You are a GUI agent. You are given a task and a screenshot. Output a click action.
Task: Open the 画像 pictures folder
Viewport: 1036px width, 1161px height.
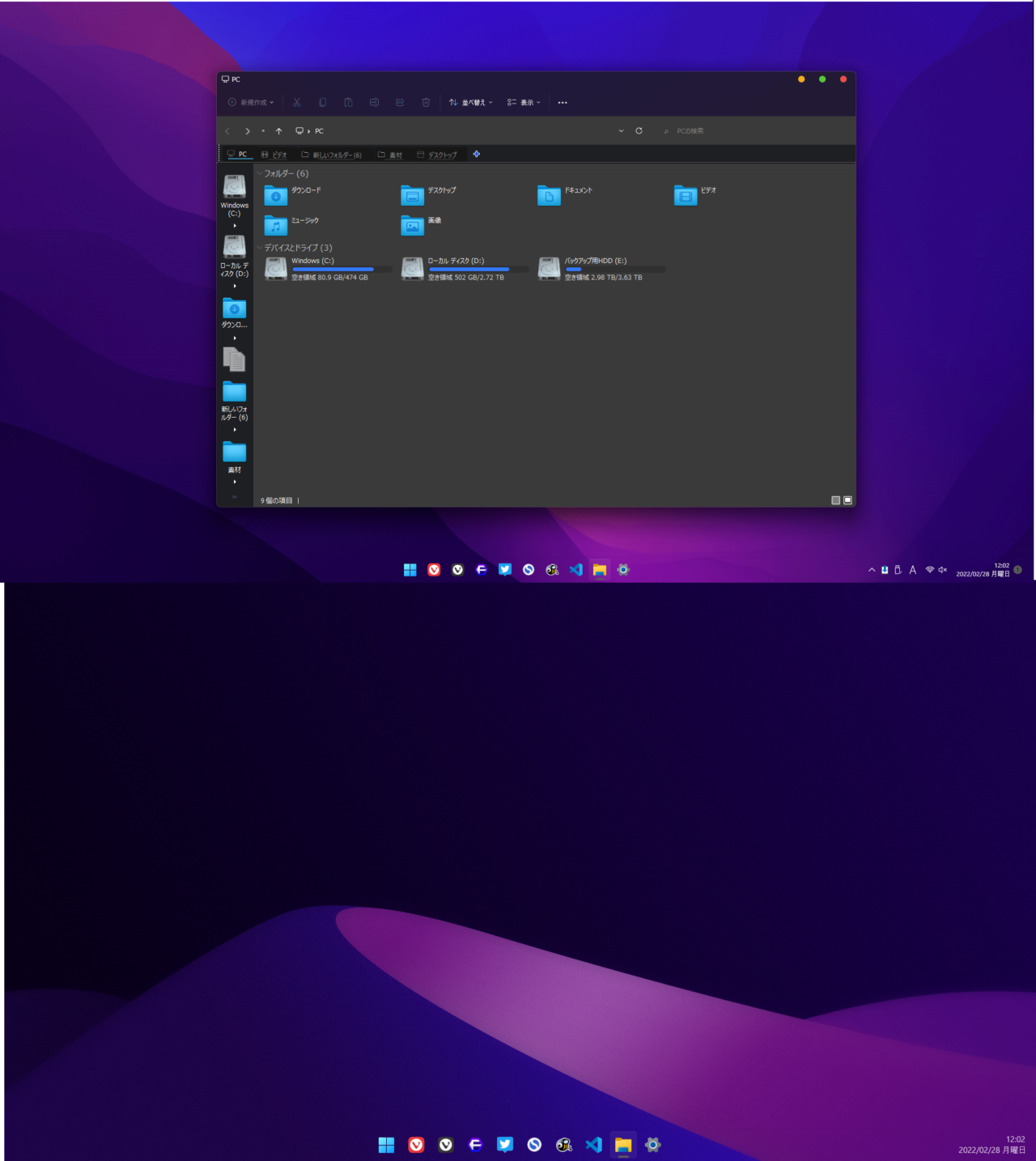click(421, 225)
